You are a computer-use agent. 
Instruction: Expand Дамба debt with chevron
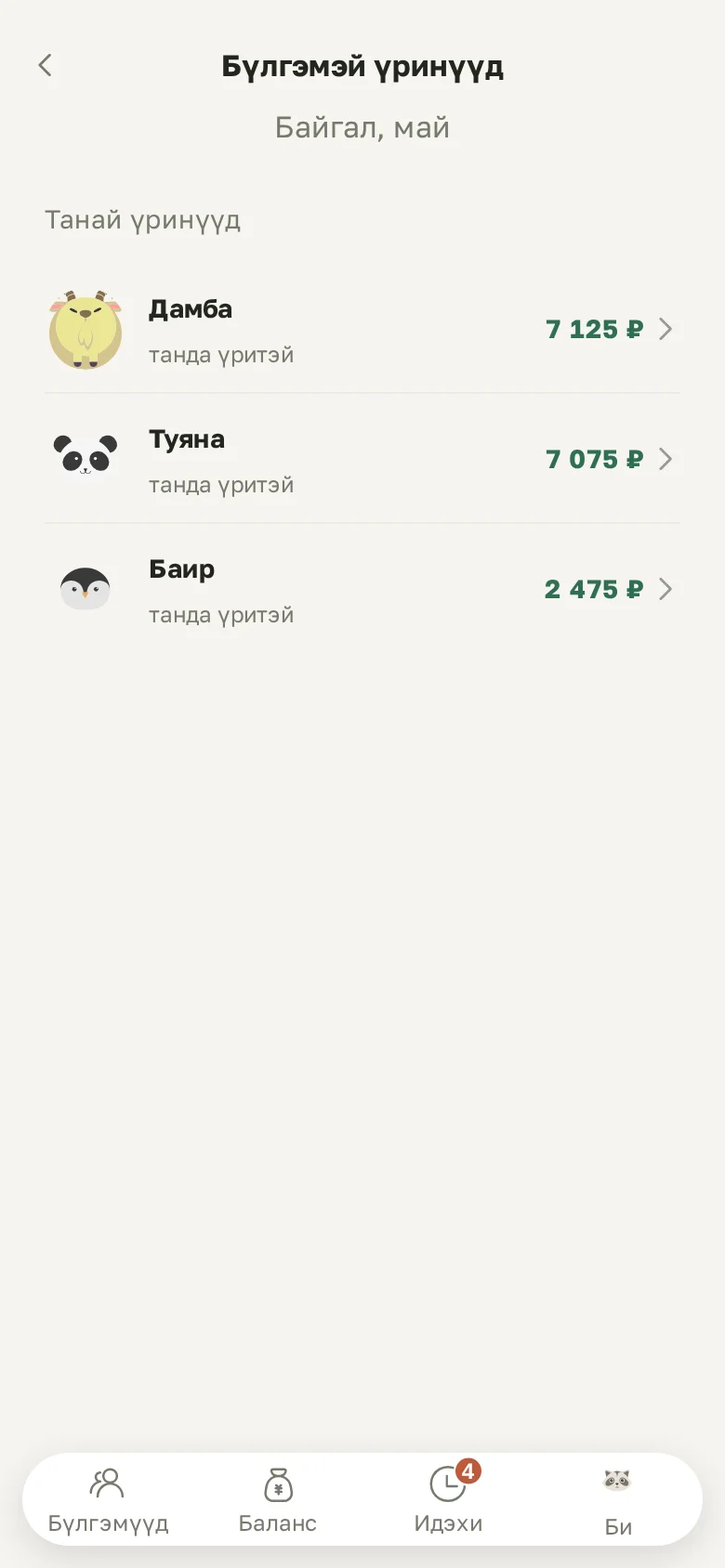[x=666, y=329]
